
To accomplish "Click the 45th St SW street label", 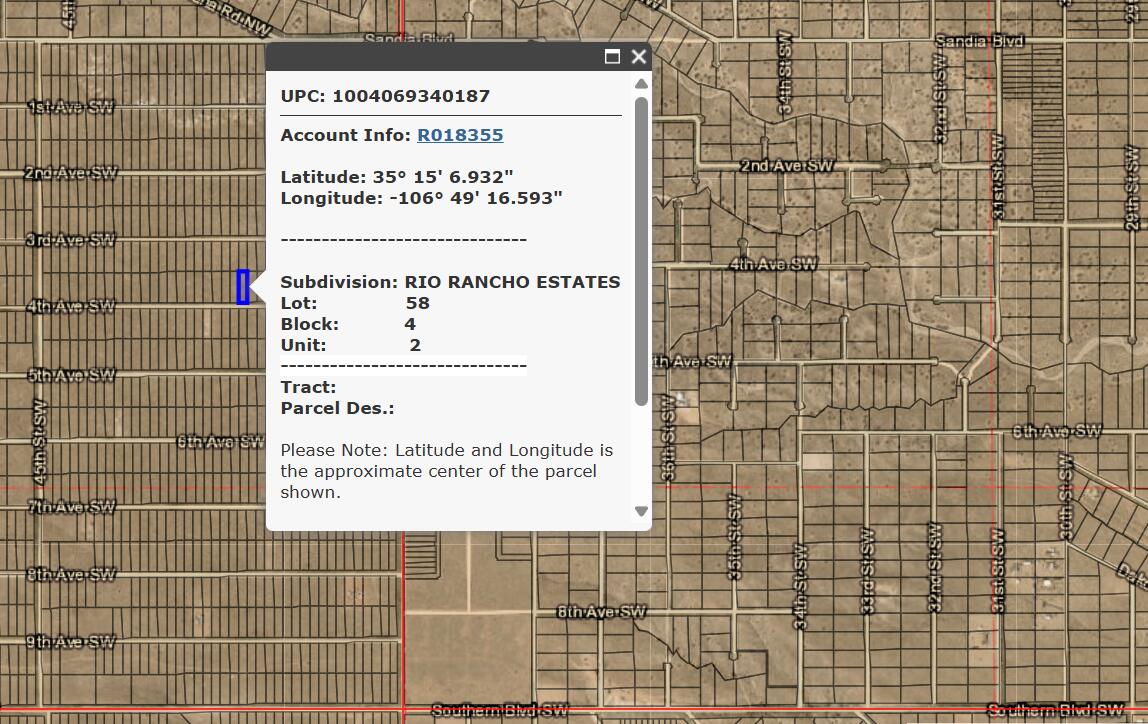I will coord(41,442).
